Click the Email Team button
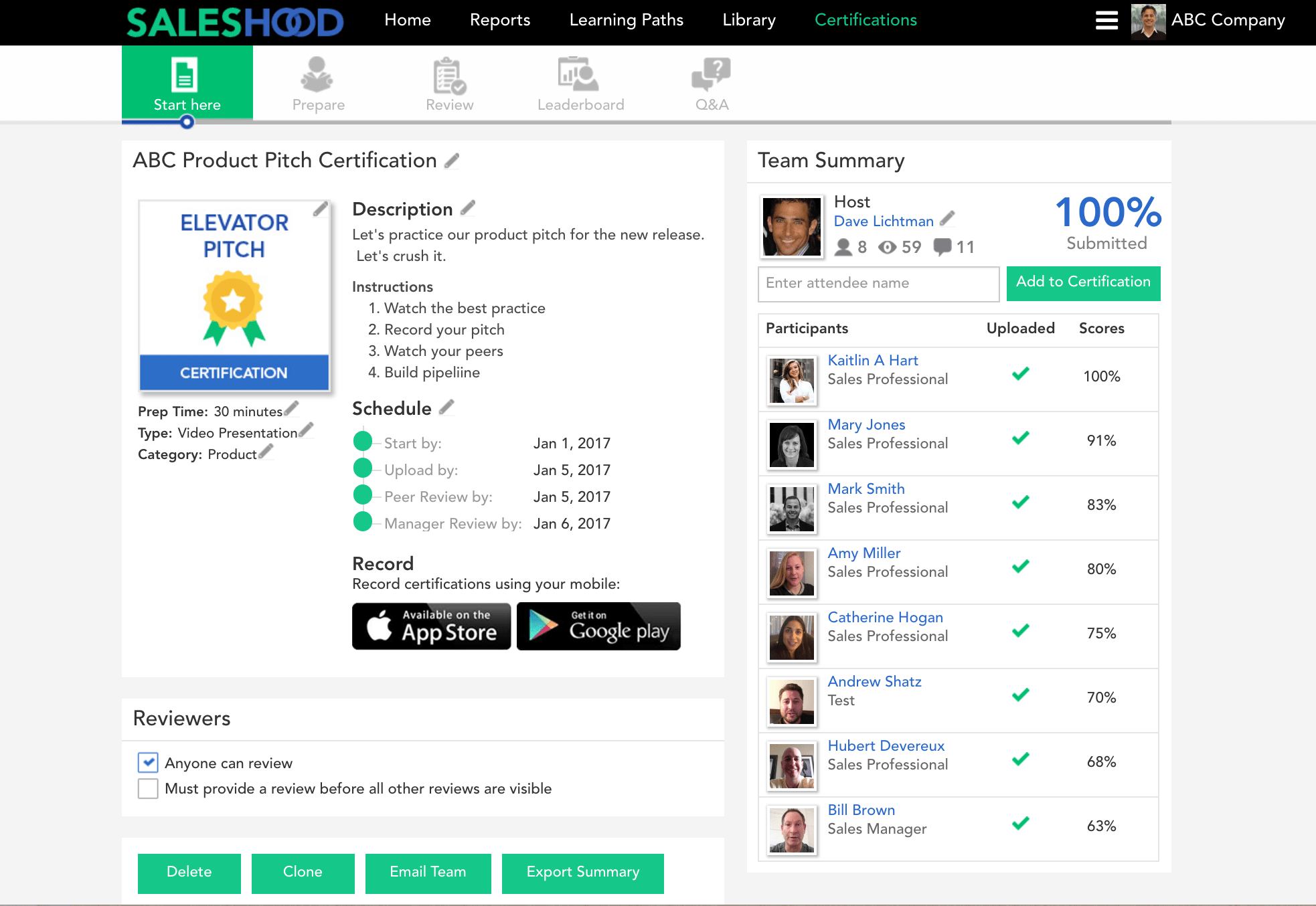1316x906 pixels. pyautogui.click(x=428, y=873)
